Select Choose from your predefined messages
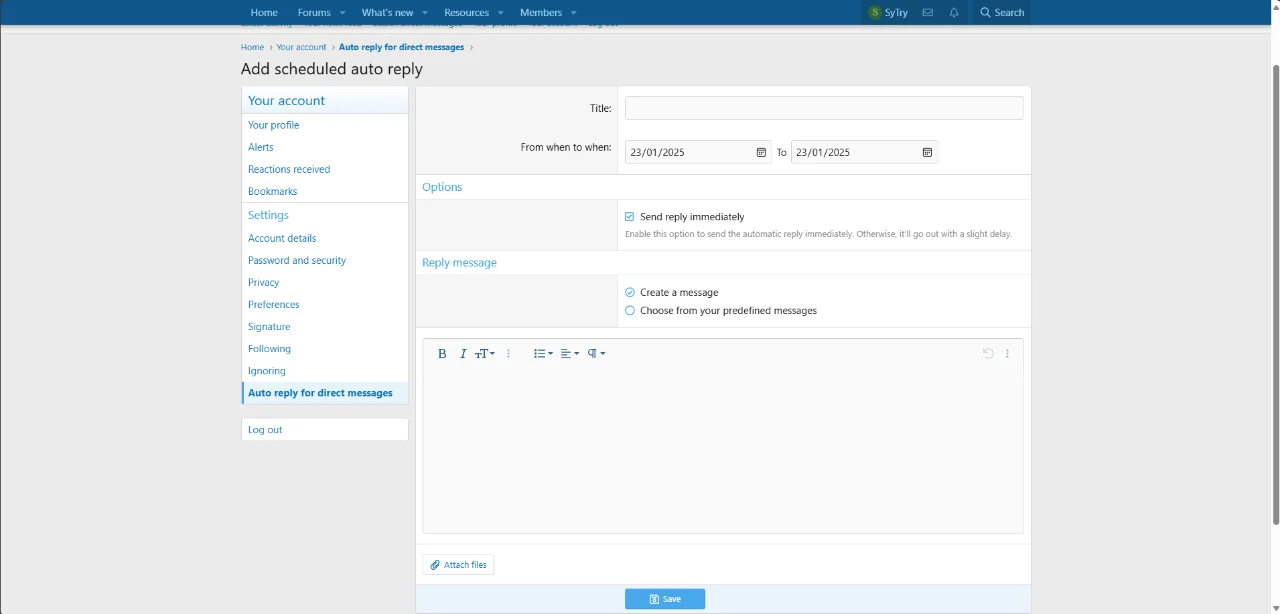This screenshot has height=614, width=1280. click(630, 311)
